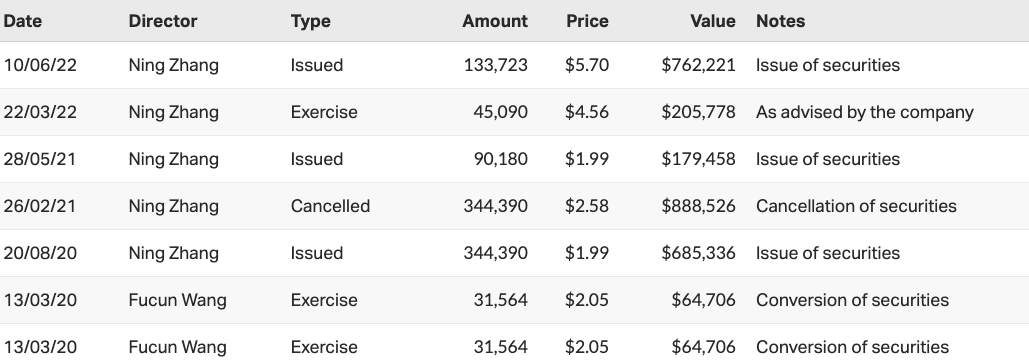This screenshot has height=363, width=1029.
Task: Click the 'As advised by the company' note
Action: coord(864,112)
